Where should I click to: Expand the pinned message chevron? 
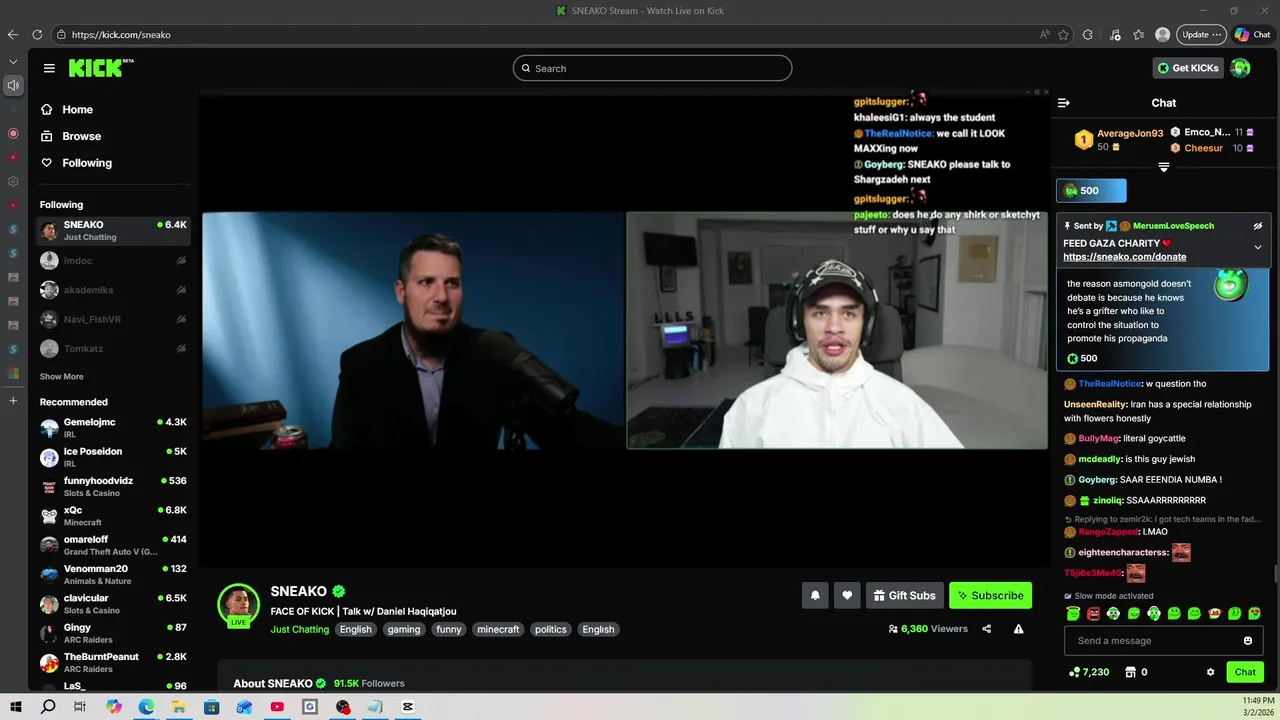(1258, 247)
